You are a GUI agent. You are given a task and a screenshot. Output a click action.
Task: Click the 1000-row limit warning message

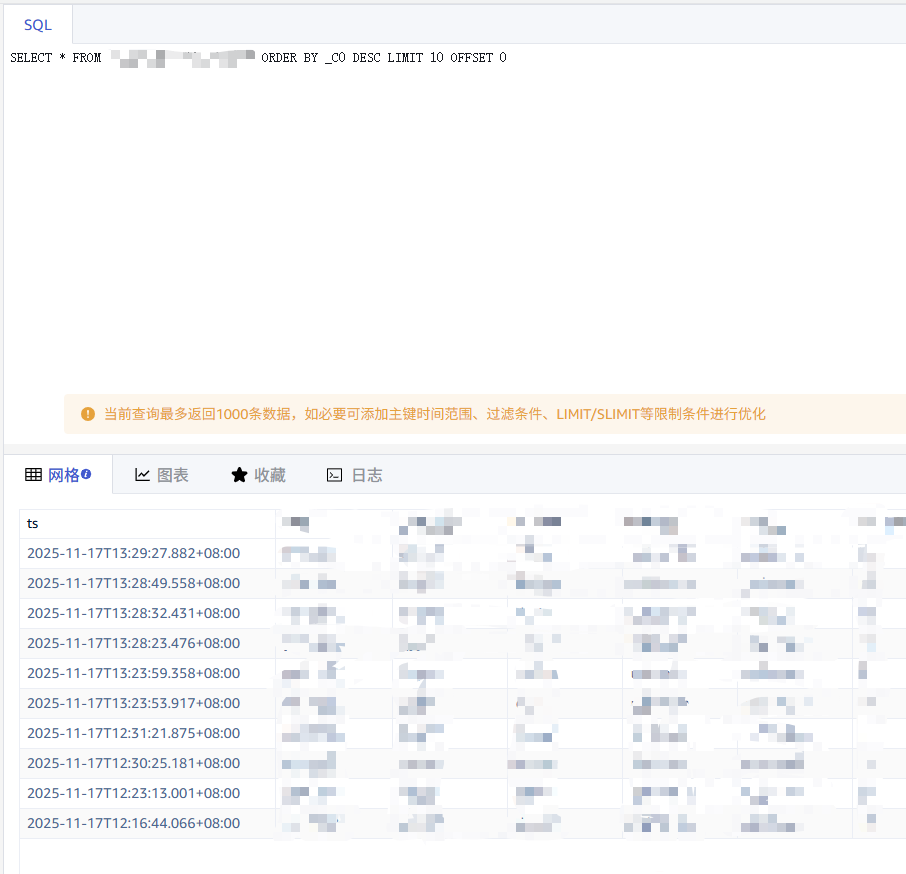coord(434,414)
